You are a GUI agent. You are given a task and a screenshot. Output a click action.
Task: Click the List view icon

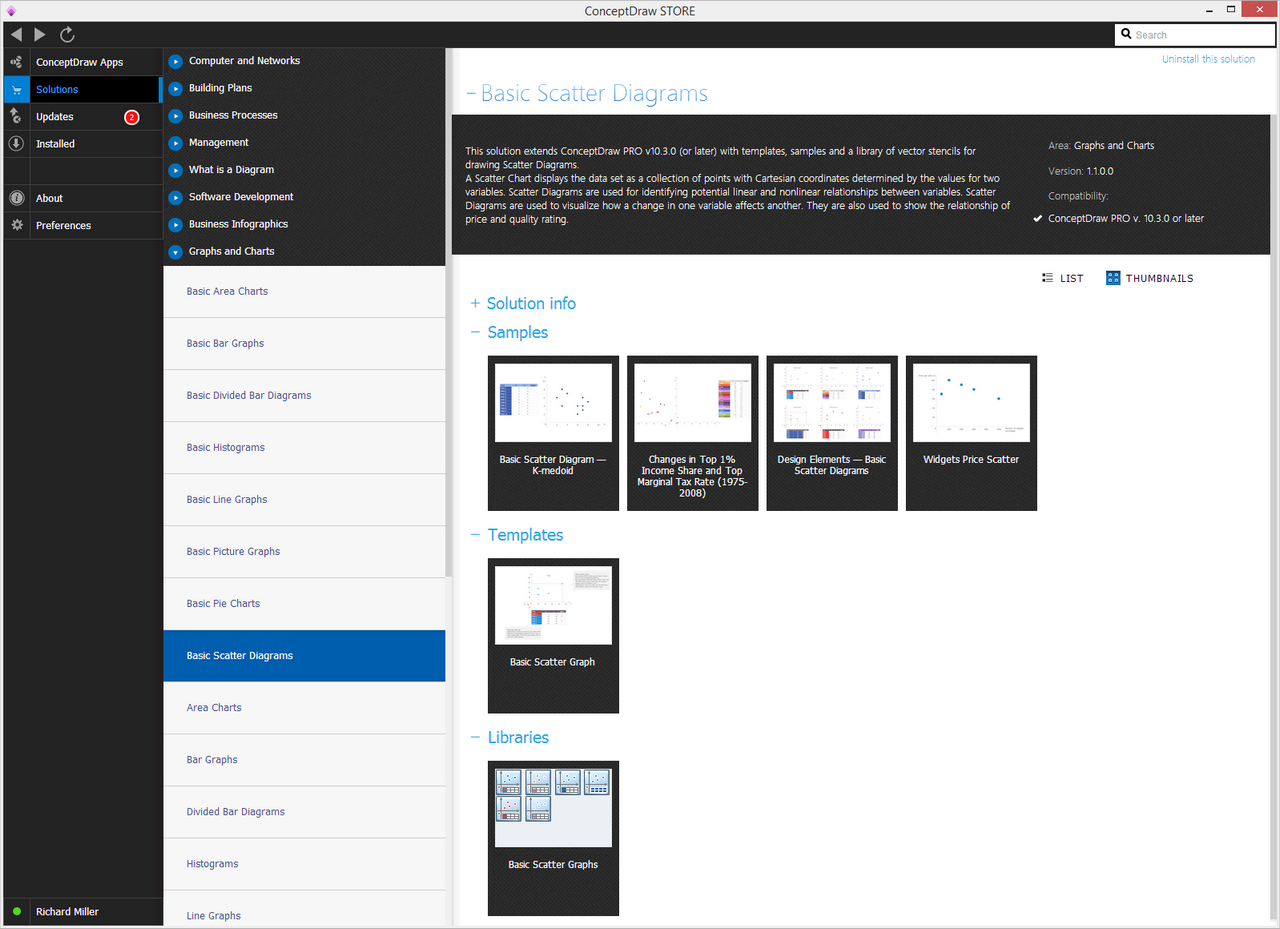[x=1047, y=278]
